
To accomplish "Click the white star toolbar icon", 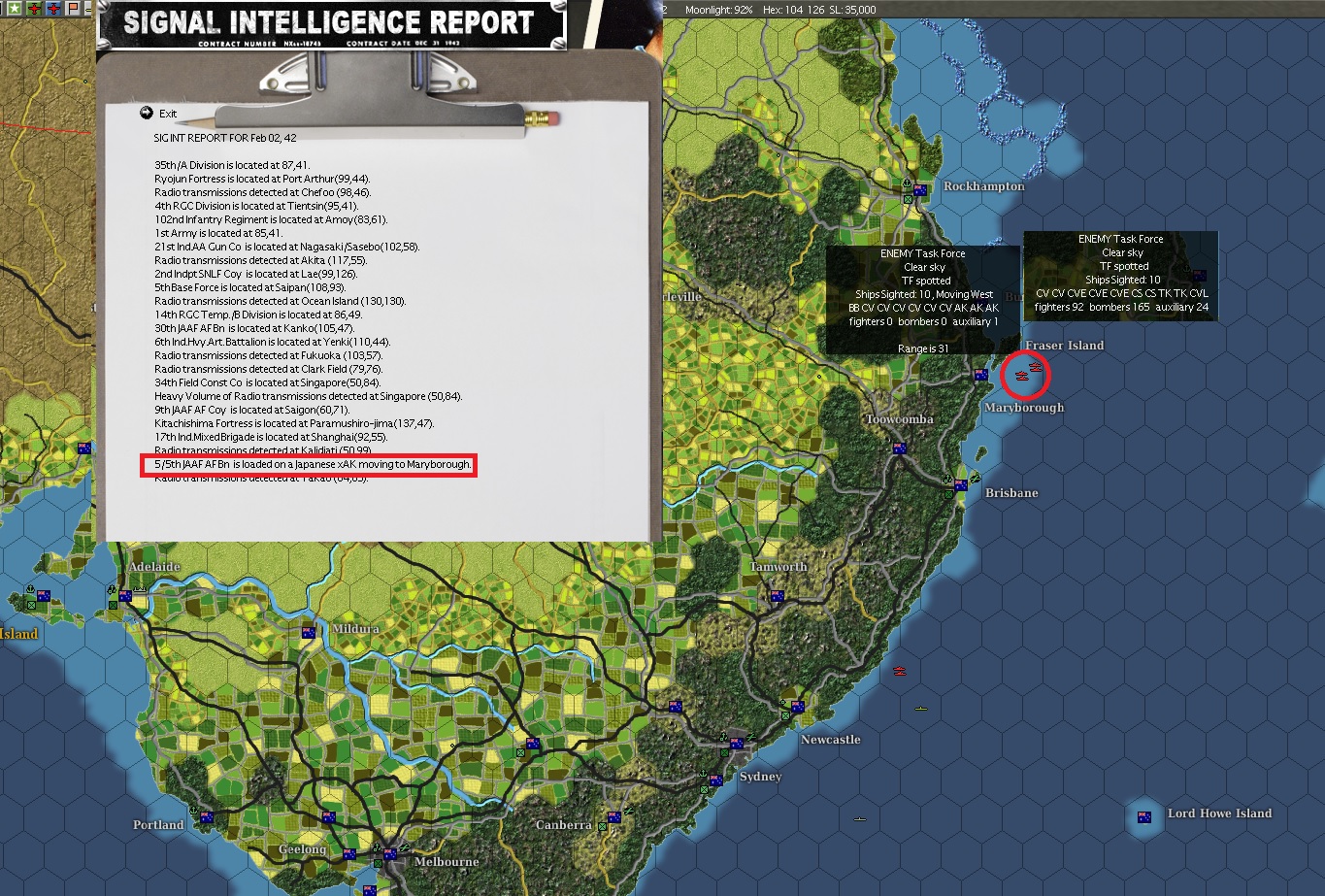I will 13,9.
